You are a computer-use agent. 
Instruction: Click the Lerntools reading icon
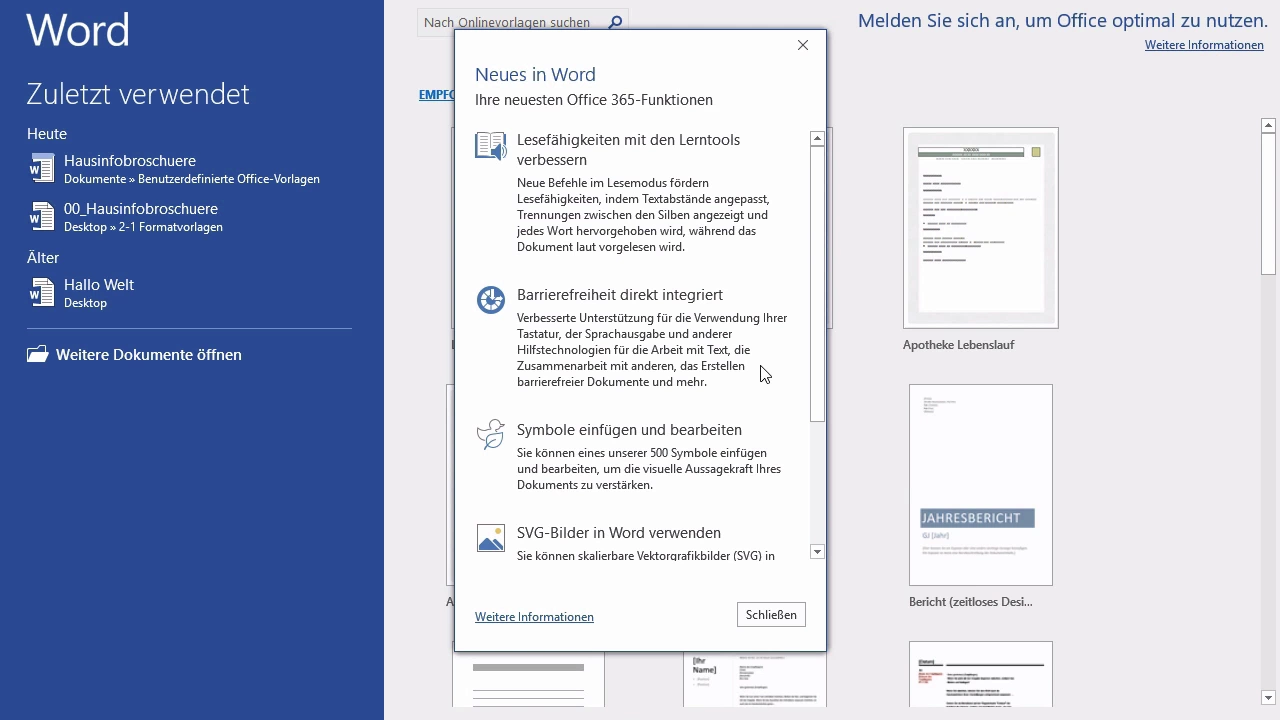(x=490, y=146)
